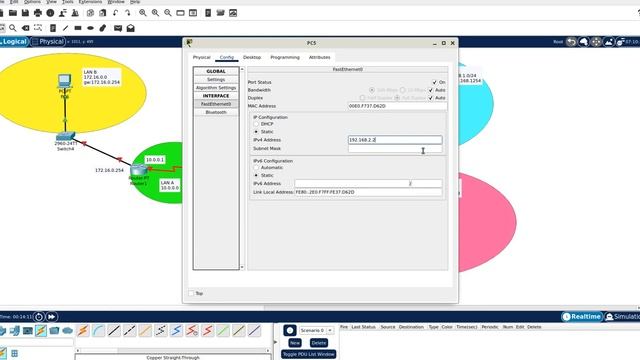Viewport: 640px width, 360px height.
Task: Toggle the Duplex Auto checkbox
Action: click(x=431, y=98)
